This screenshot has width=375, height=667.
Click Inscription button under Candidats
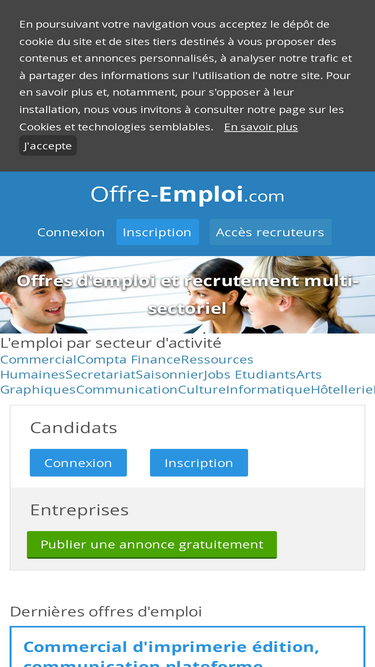click(199, 463)
